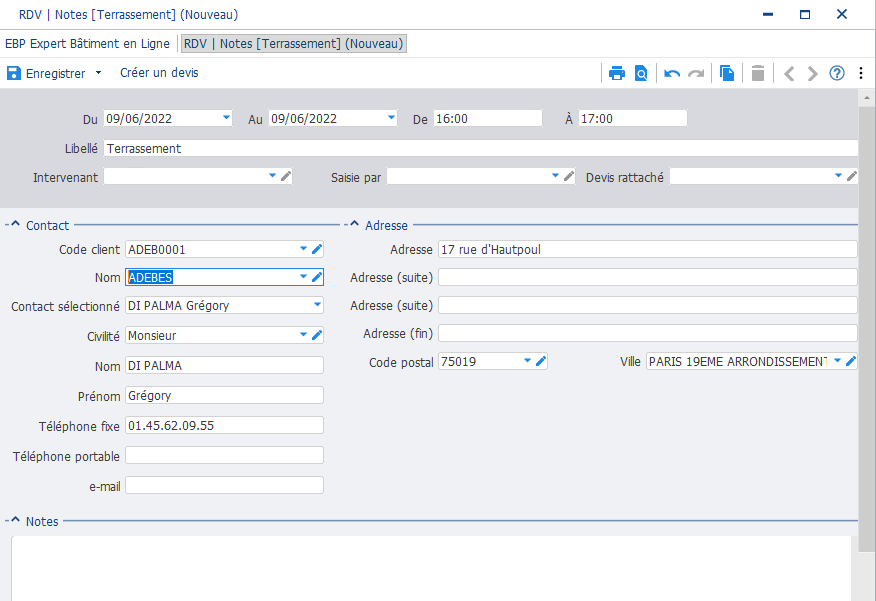Image resolution: width=876 pixels, height=601 pixels.
Task: Click the Code client edit pencil
Action: coord(317,249)
